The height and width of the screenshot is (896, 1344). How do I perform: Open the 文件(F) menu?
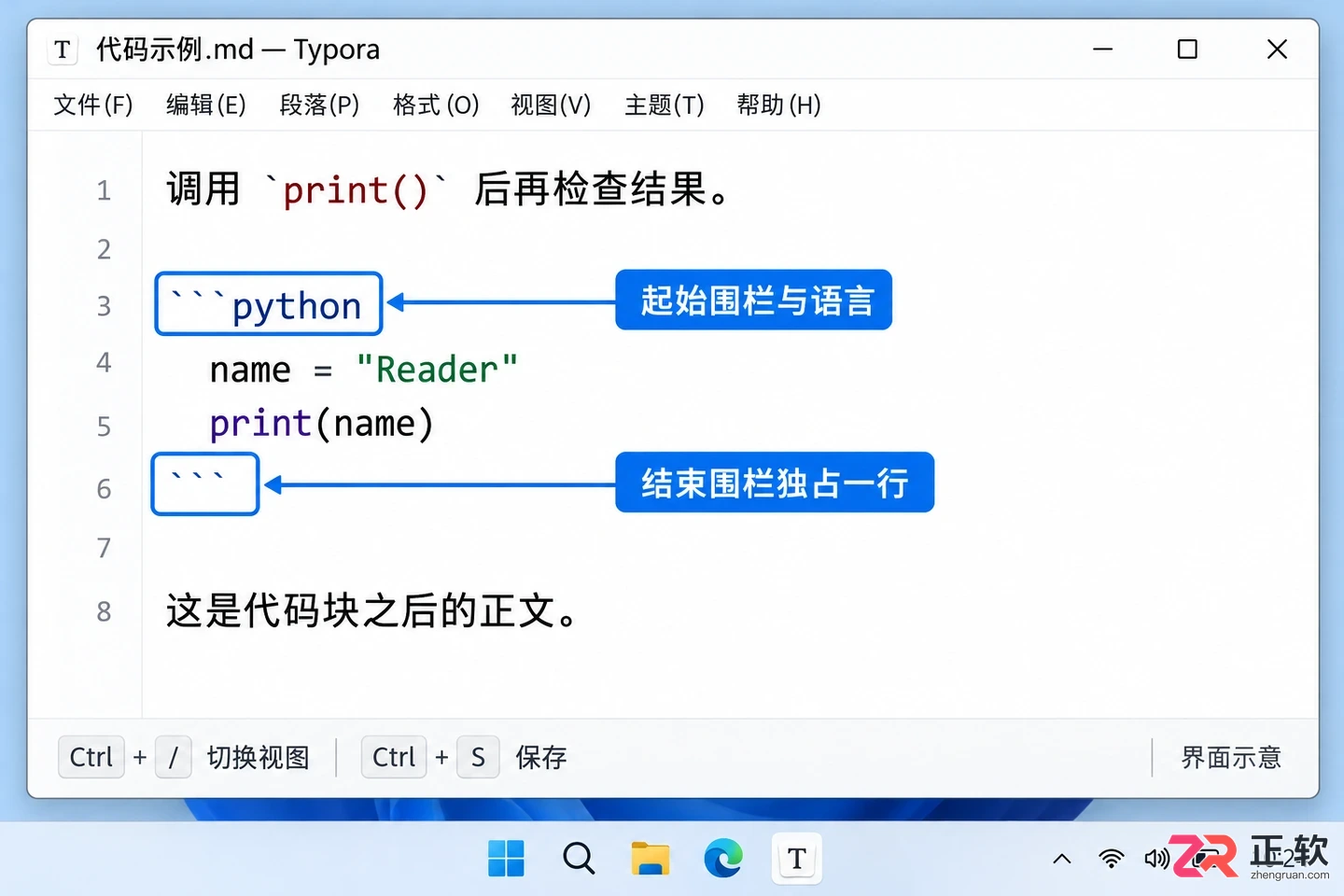coord(93,105)
